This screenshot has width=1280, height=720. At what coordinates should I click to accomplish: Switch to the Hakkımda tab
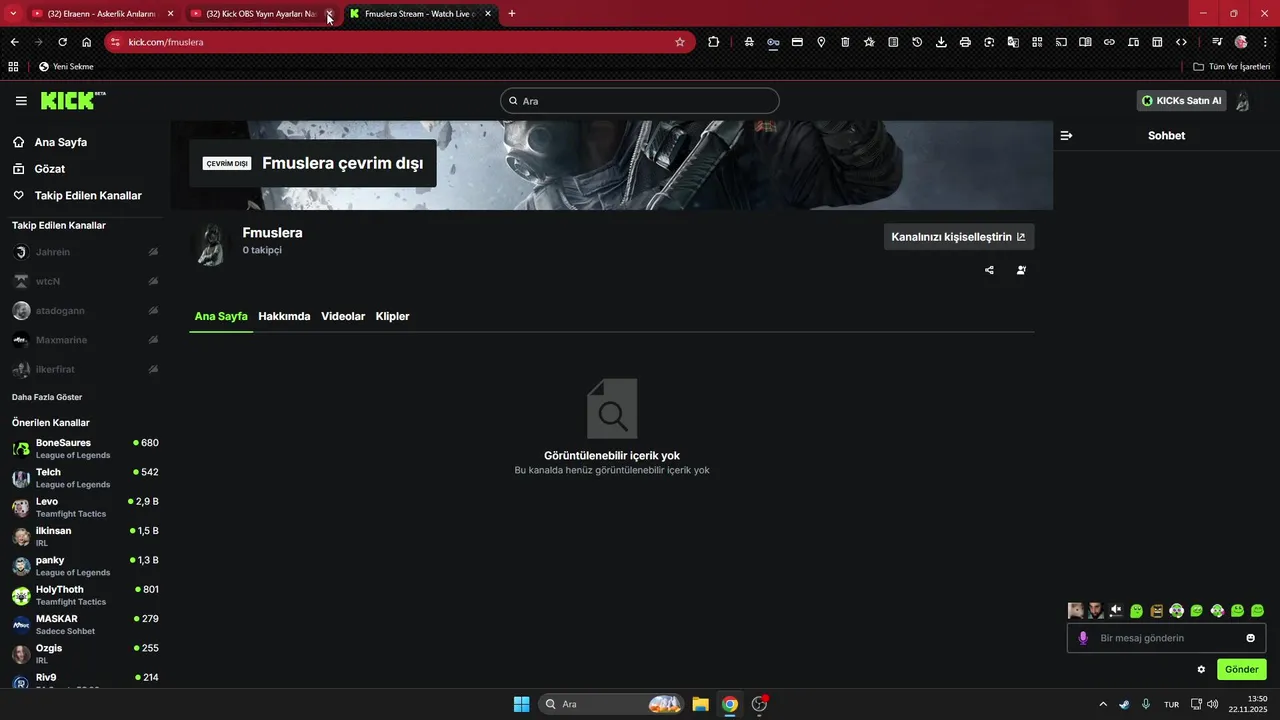coord(284,316)
